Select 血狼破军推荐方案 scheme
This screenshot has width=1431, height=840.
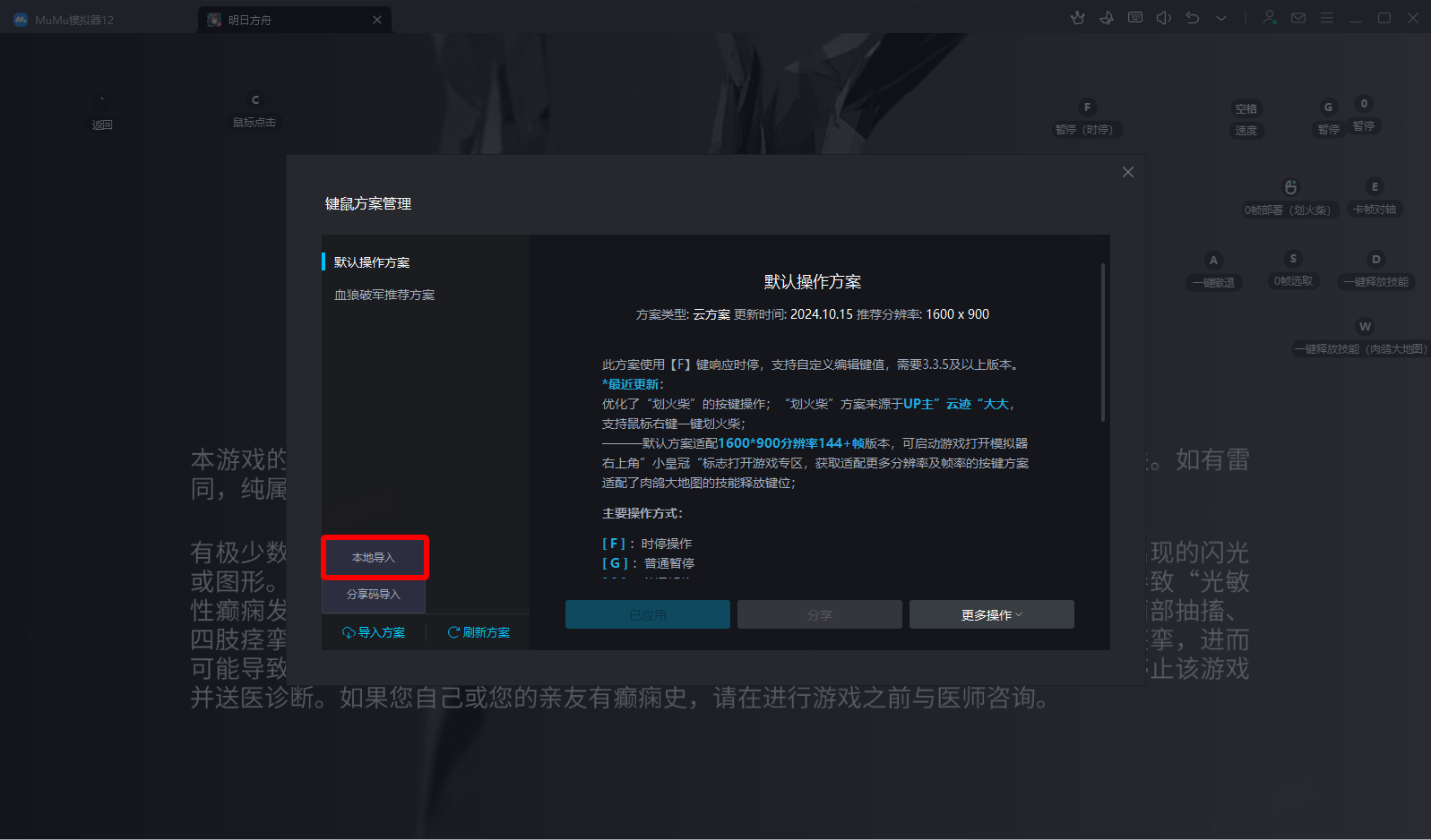(384, 295)
